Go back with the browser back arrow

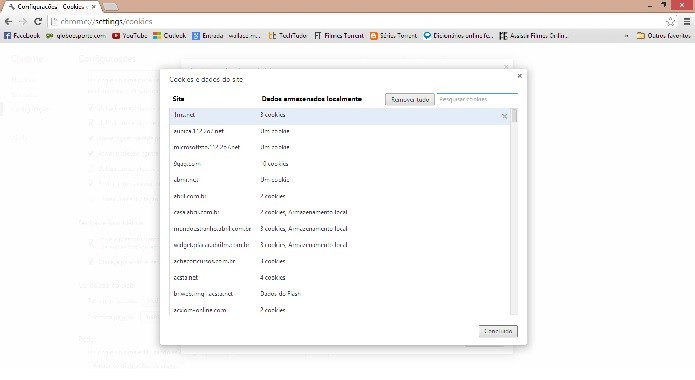click(x=8, y=21)
